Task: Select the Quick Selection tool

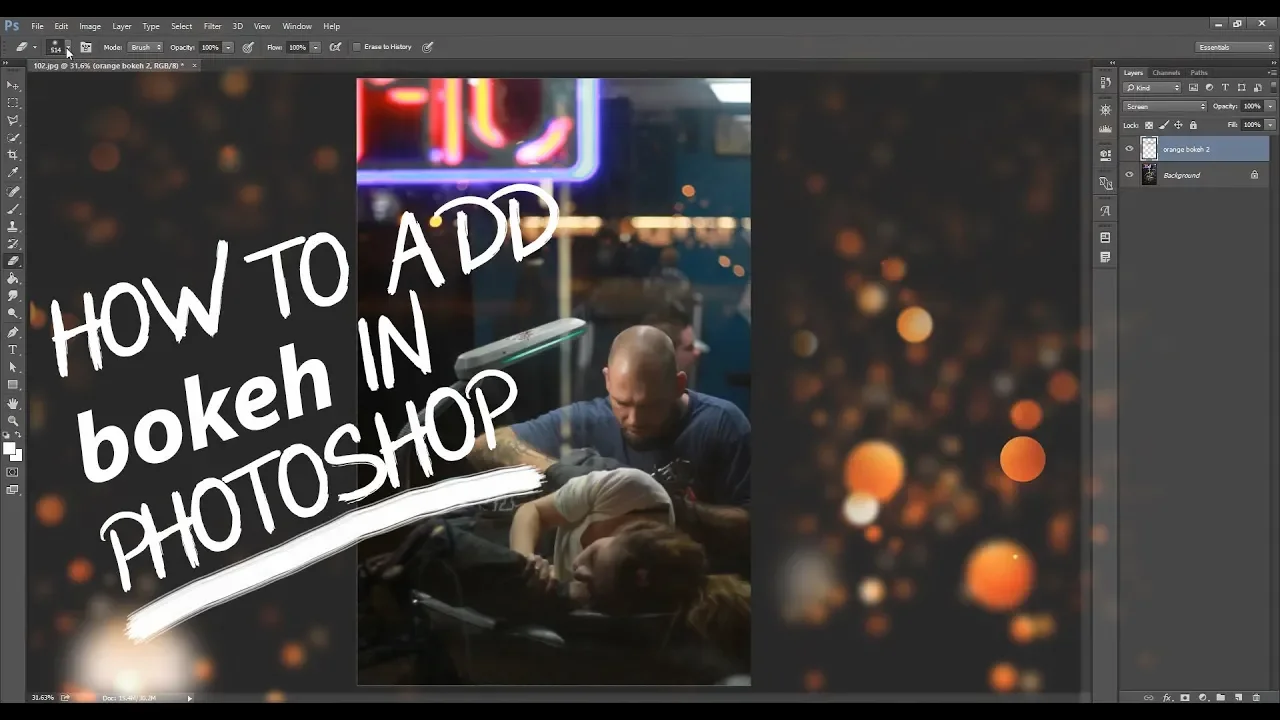Action: [x=13, y=137]
